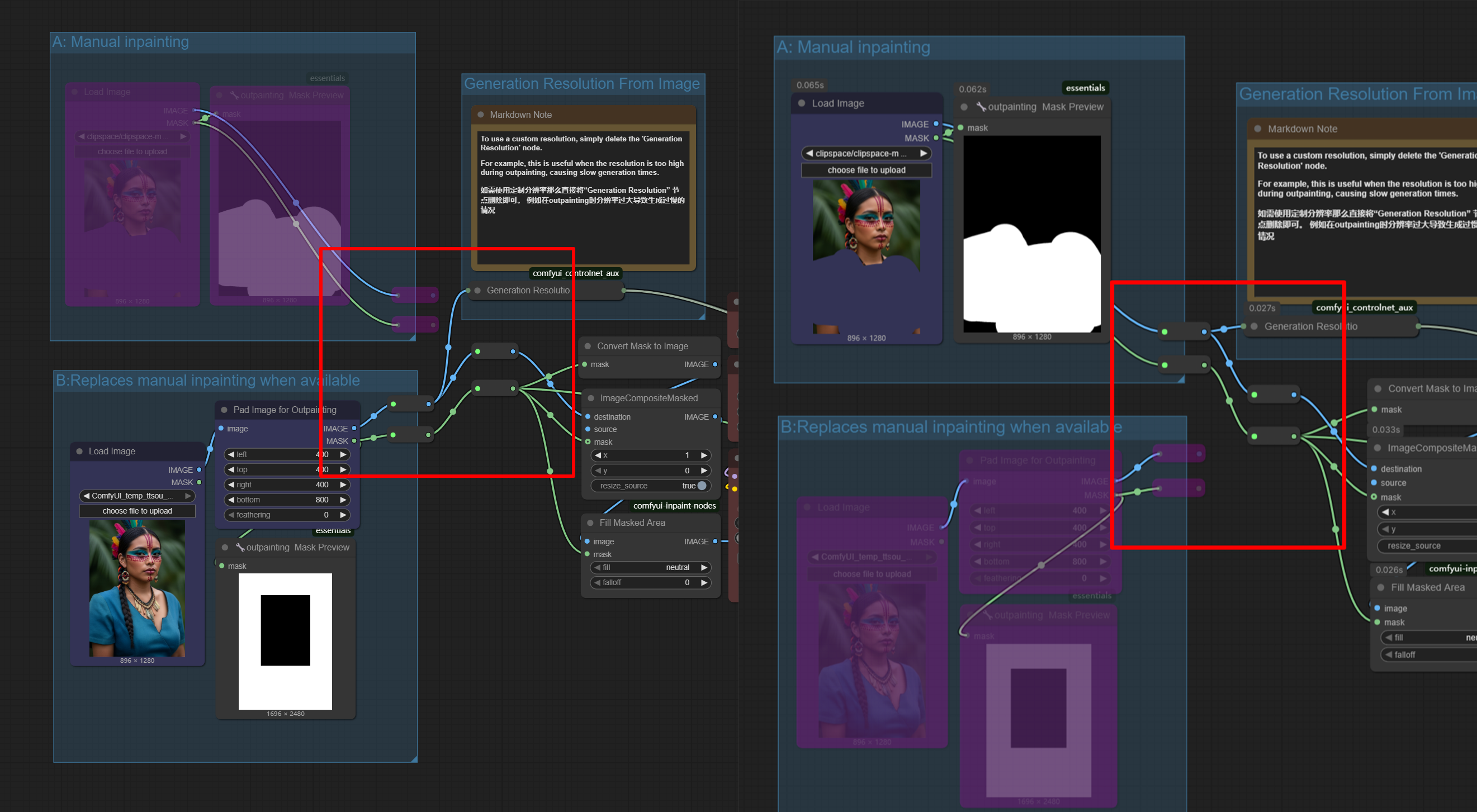Click the MASK output port of the active Pad Image for Outpainting node
This screenshot has height=812, width=1477.
coord(354,441)
